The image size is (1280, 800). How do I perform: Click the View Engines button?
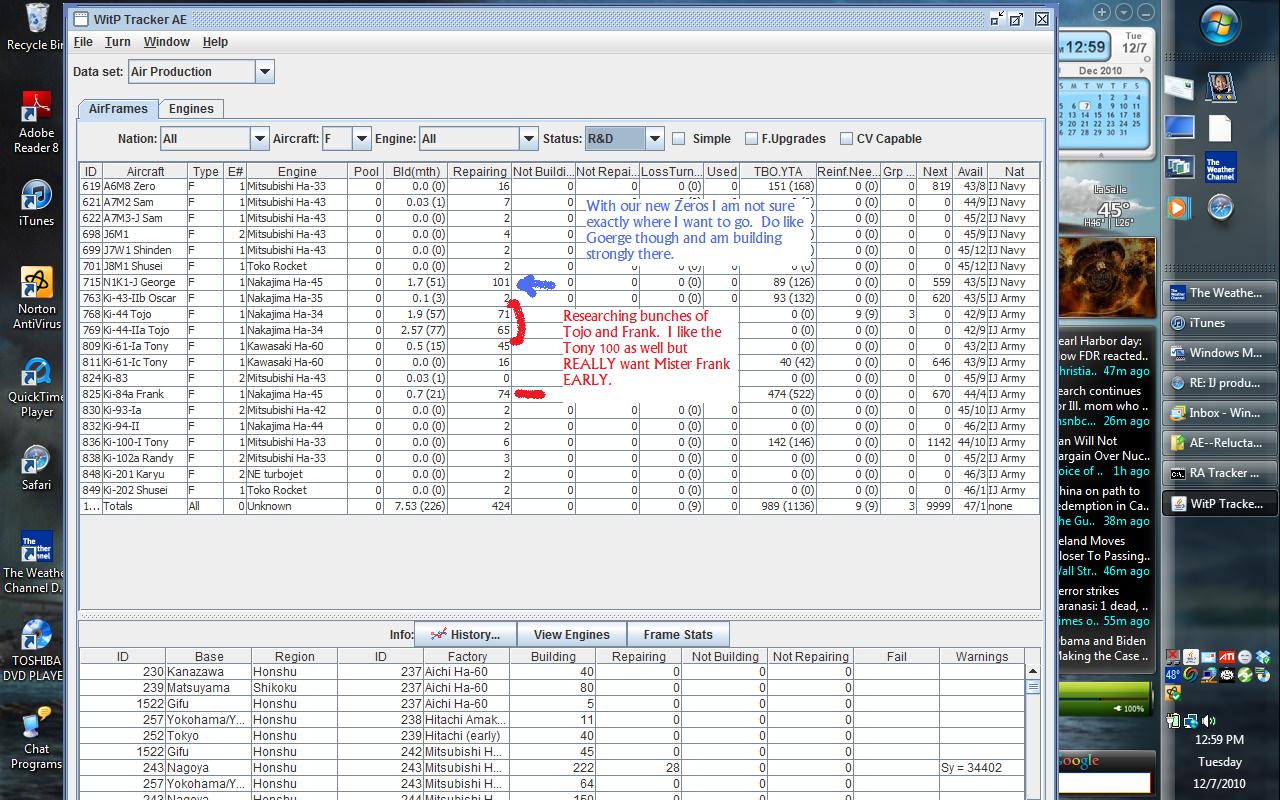click(x=571, y=634)
